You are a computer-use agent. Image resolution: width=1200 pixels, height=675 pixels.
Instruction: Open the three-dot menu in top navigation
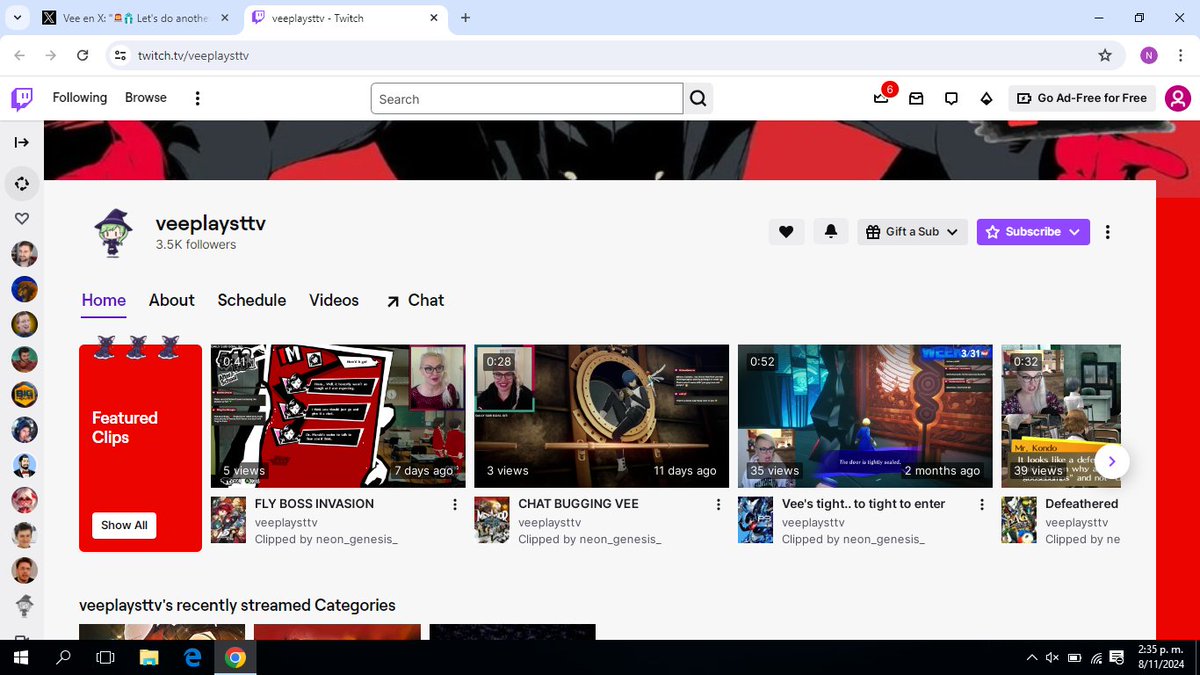click(x=197, y=98)
